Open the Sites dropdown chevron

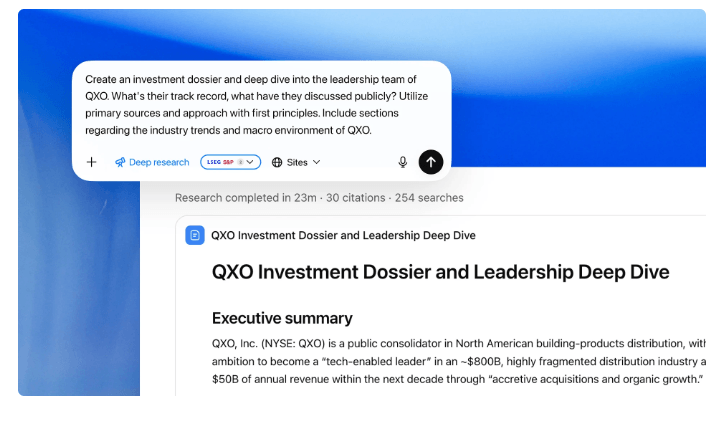point(317,162)
